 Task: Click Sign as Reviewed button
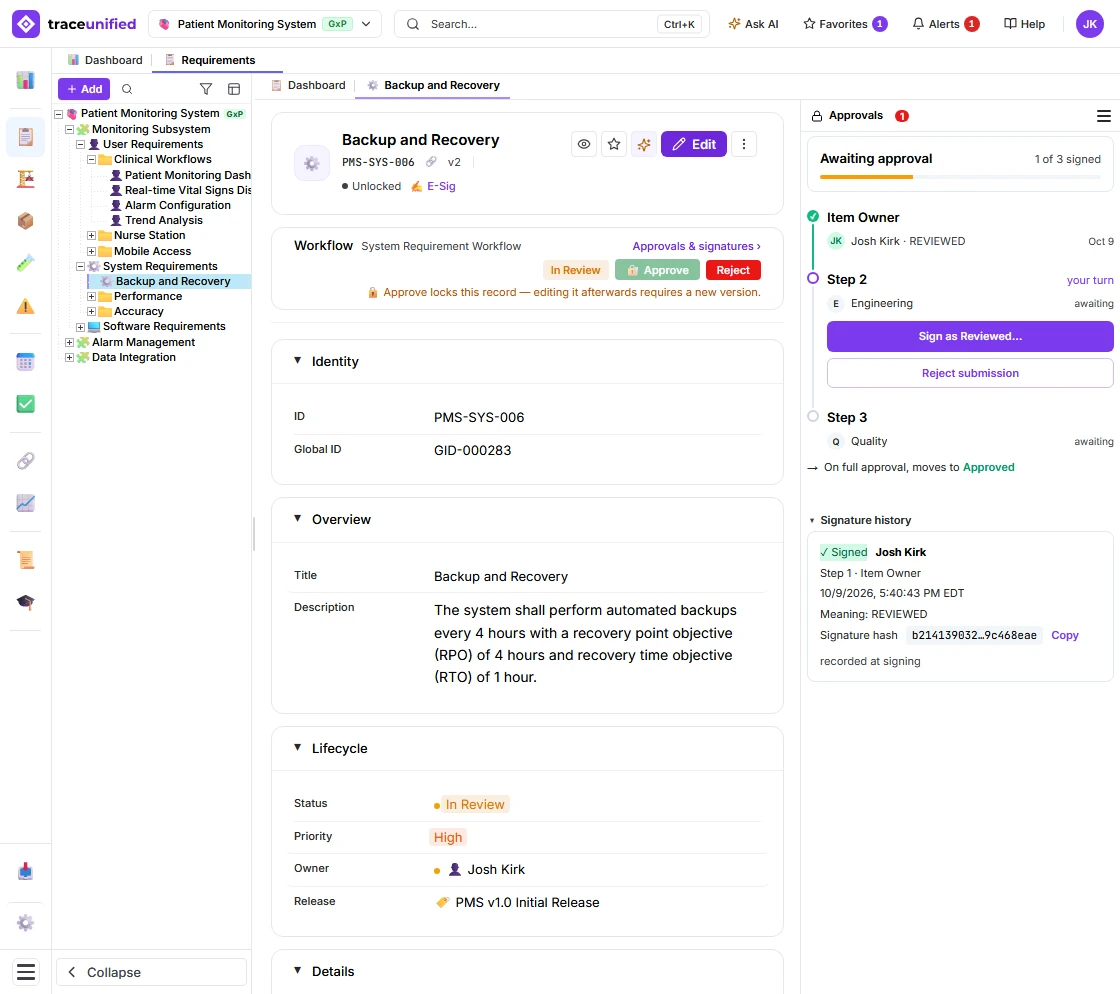pos(970,336)
